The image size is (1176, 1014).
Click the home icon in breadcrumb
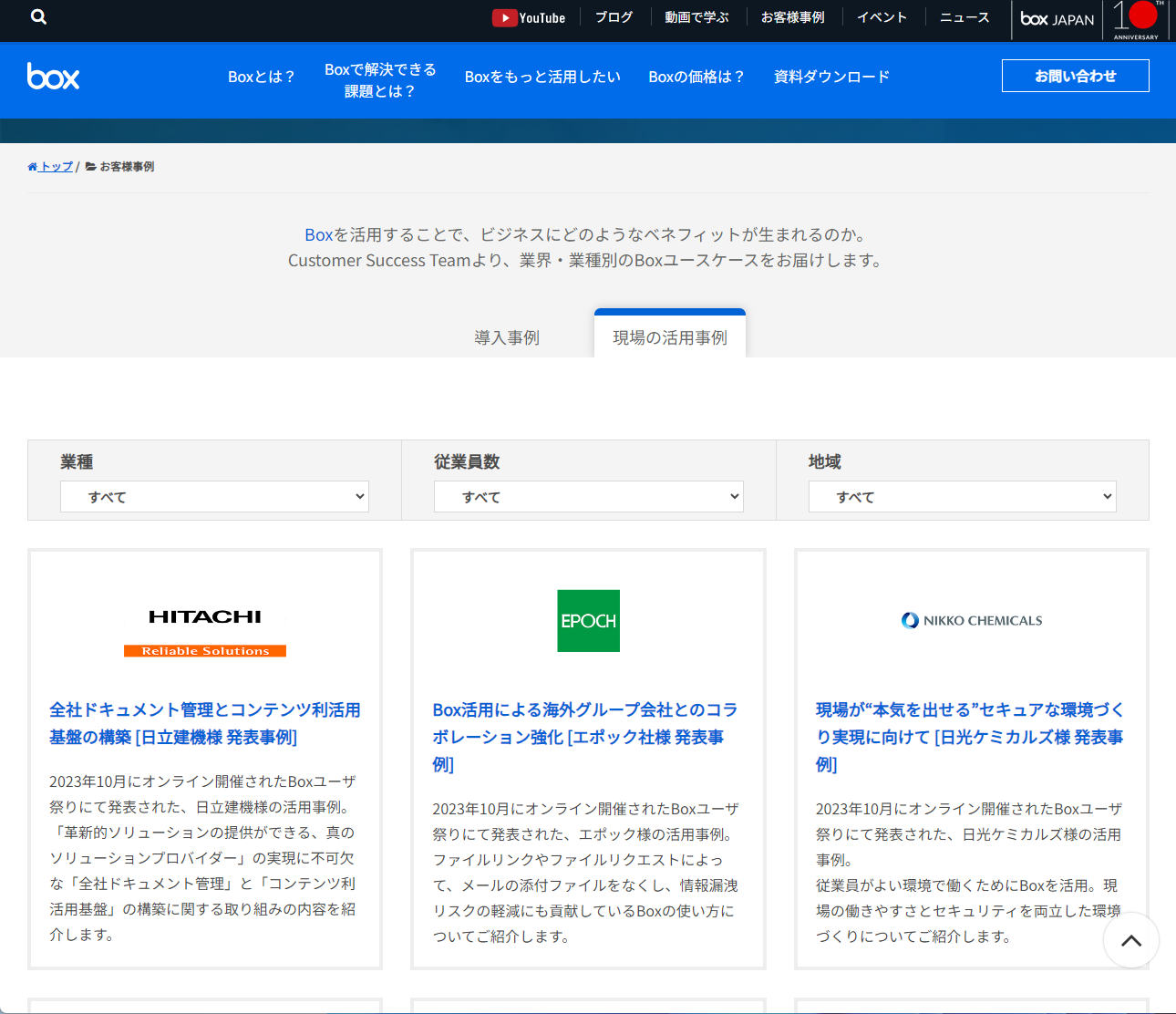(x=33, y=167)
